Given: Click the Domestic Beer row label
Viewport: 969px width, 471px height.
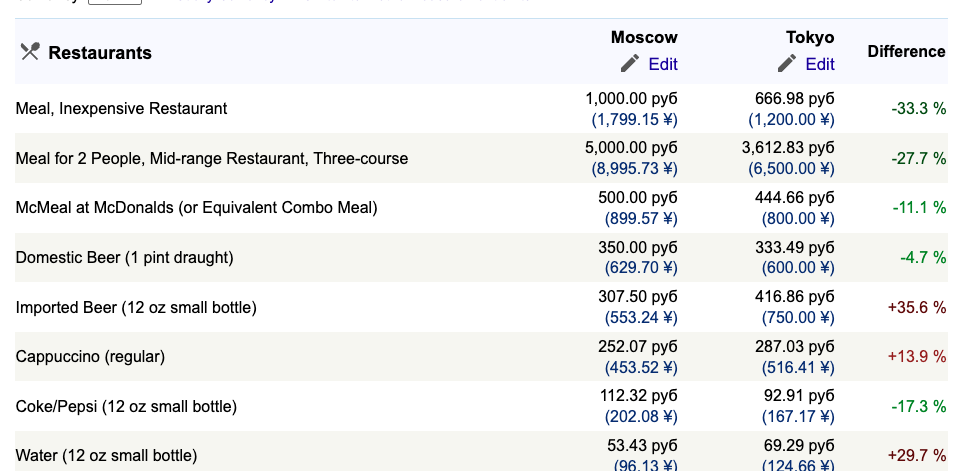Looking at the screenshot, I should click(x=124, y=258).
